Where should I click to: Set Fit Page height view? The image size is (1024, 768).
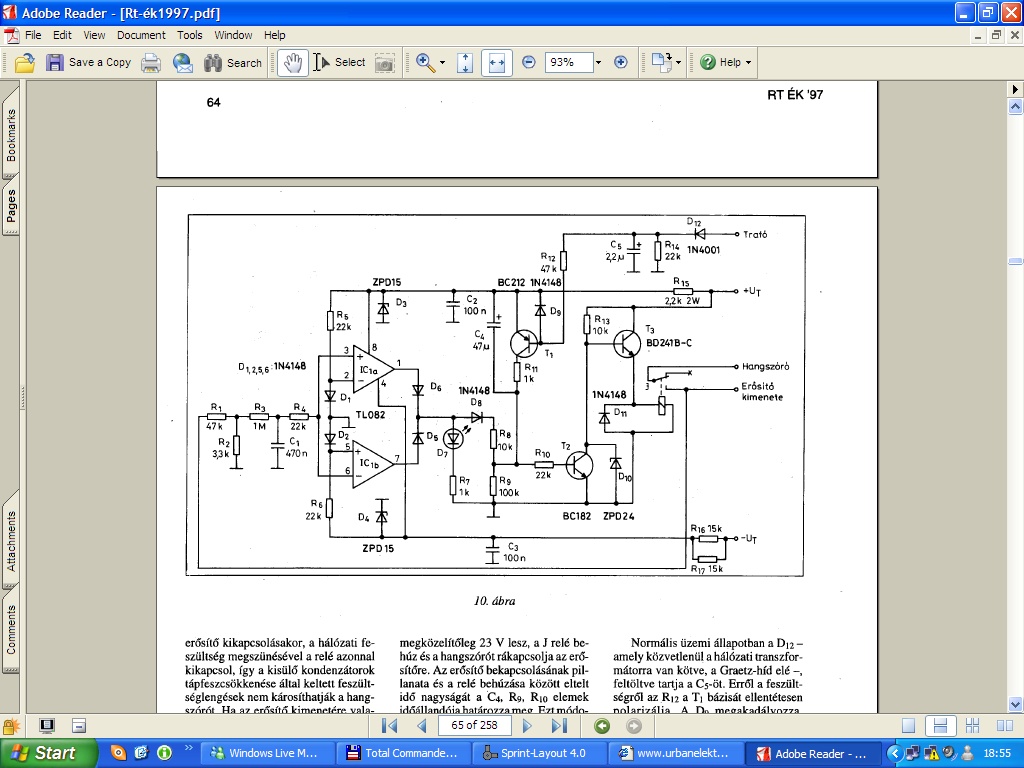(465, 63)
